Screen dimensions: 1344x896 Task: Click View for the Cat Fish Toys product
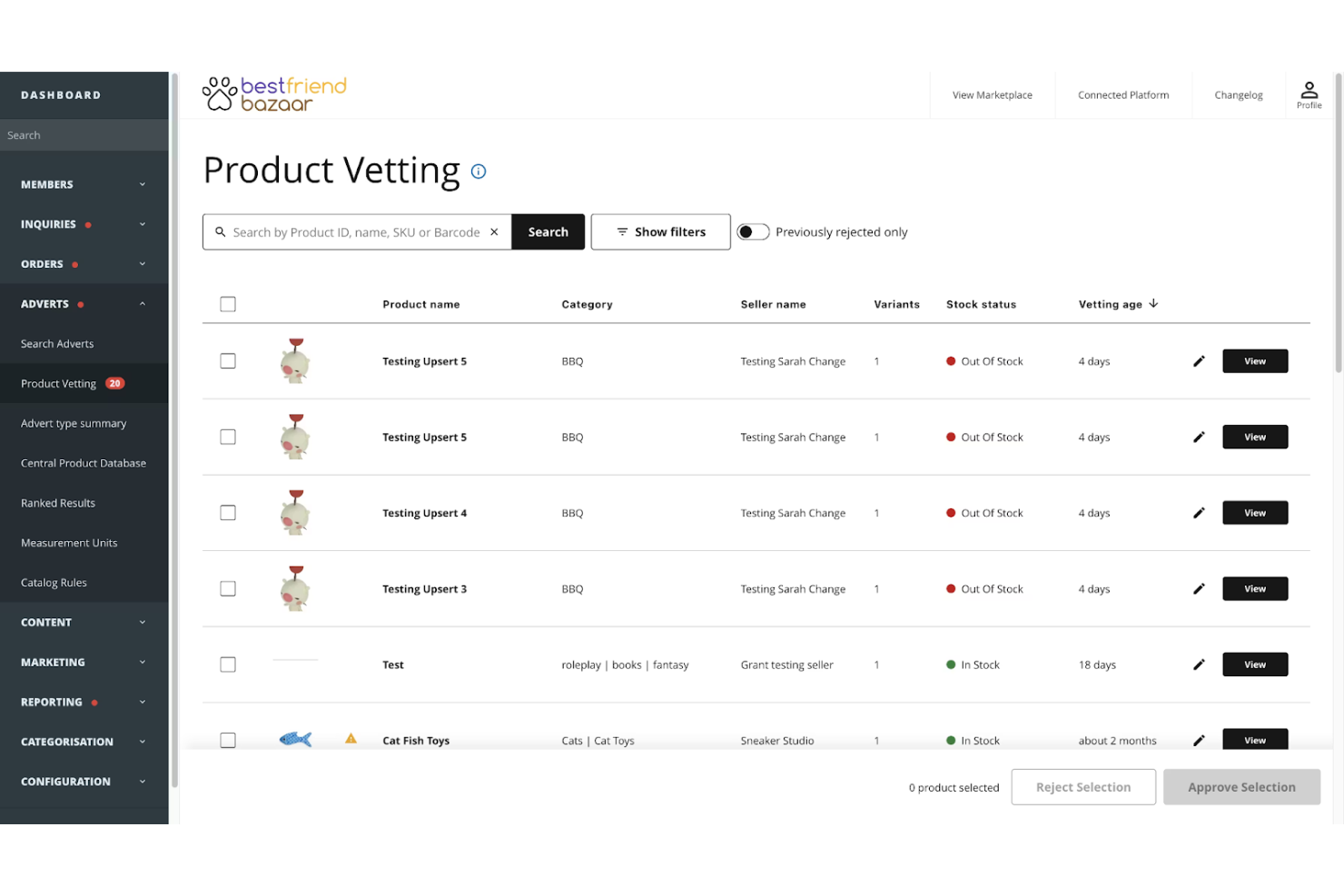pos(1254,739)
